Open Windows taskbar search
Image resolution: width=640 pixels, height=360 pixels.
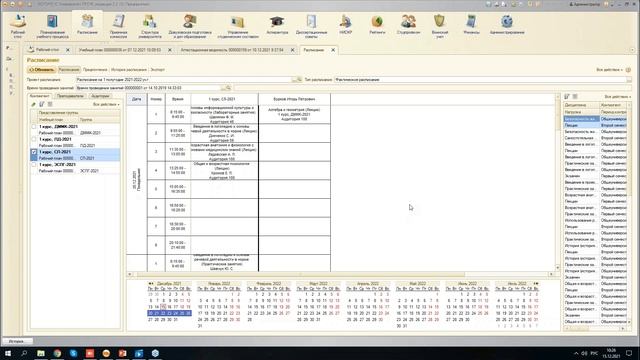point(24,353)
